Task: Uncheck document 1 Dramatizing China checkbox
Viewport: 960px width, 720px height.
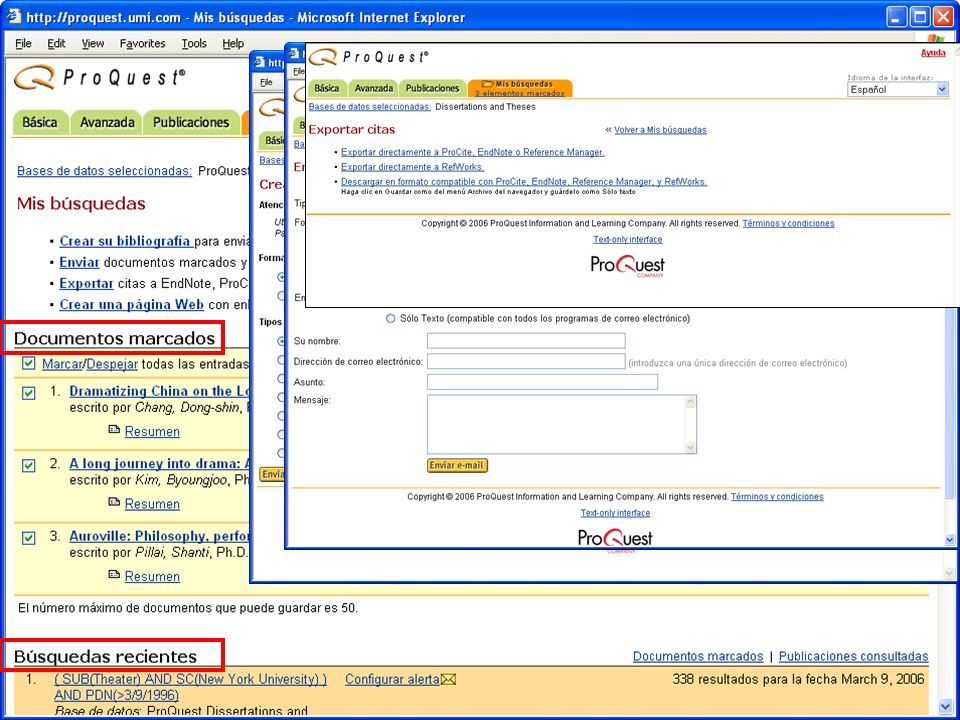Action: tap(28, 392)
